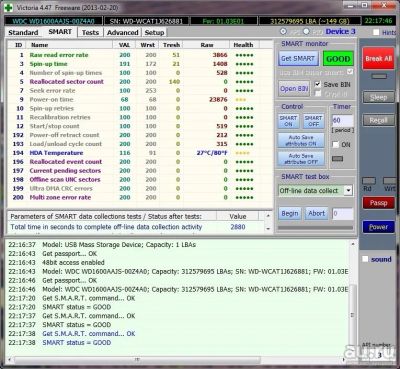The image size is (400, 369).
Task: Toggle the Save BIN checkbox
Action: click(x=317, y=84)
